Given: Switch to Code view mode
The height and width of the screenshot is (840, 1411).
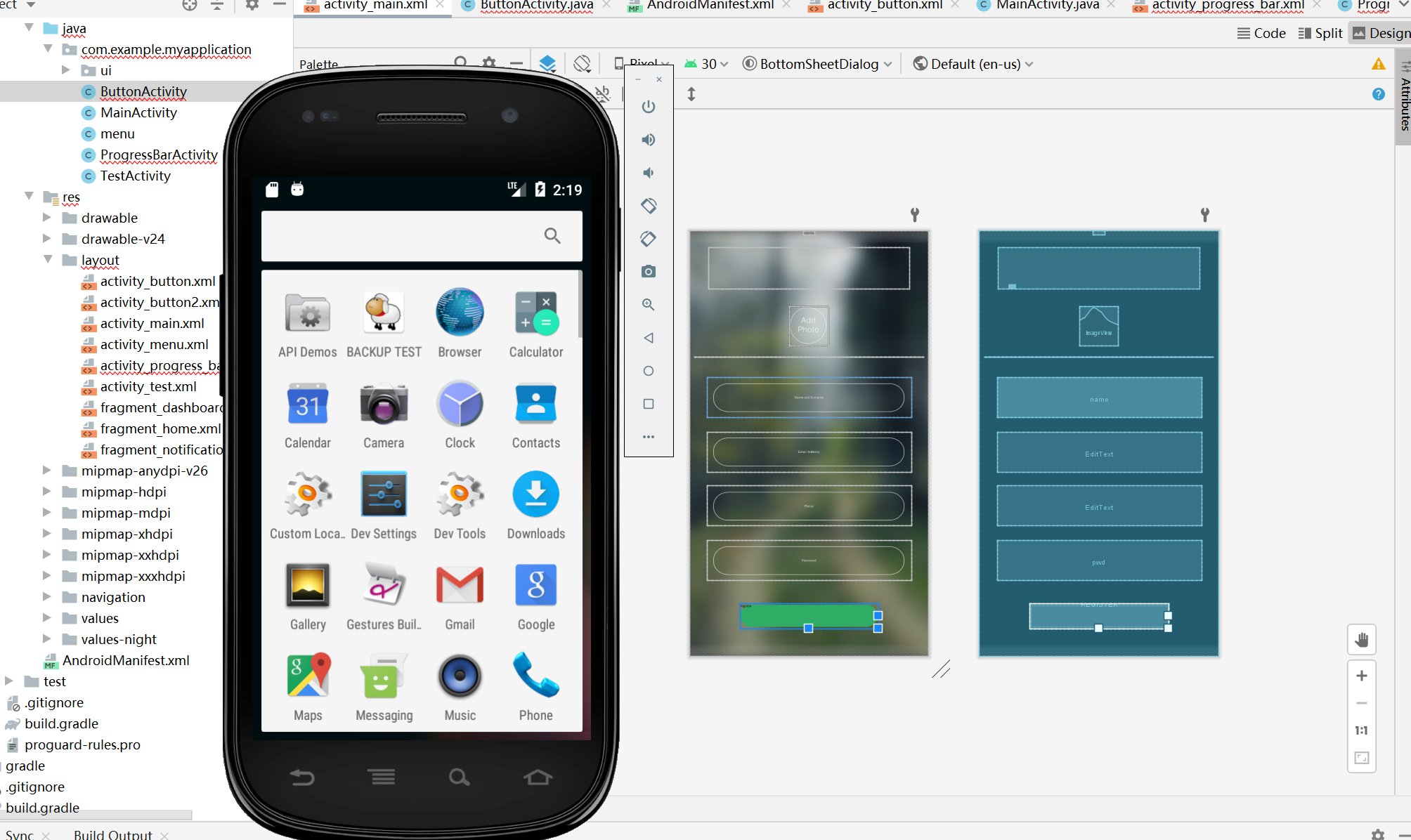Looking at the screenshot, I should point(1262,33).
